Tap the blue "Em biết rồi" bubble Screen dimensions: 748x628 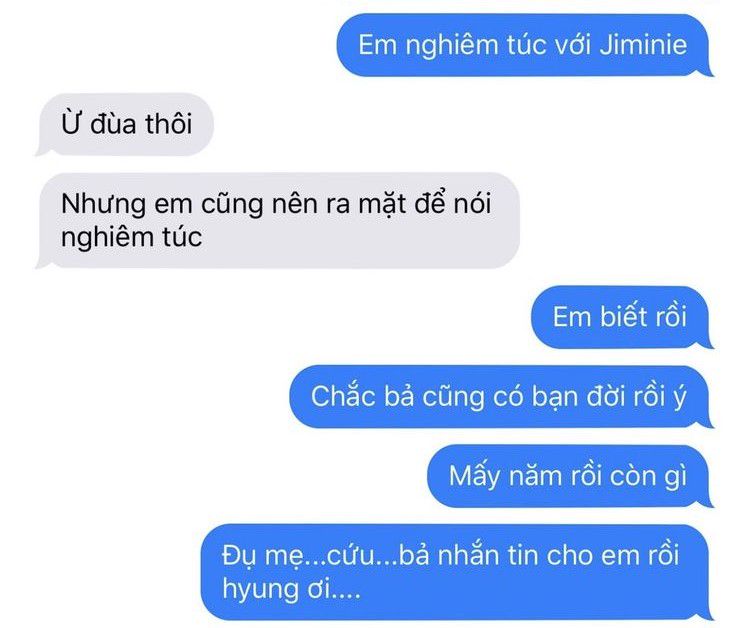pyautogui.click(x=622, y=317)
